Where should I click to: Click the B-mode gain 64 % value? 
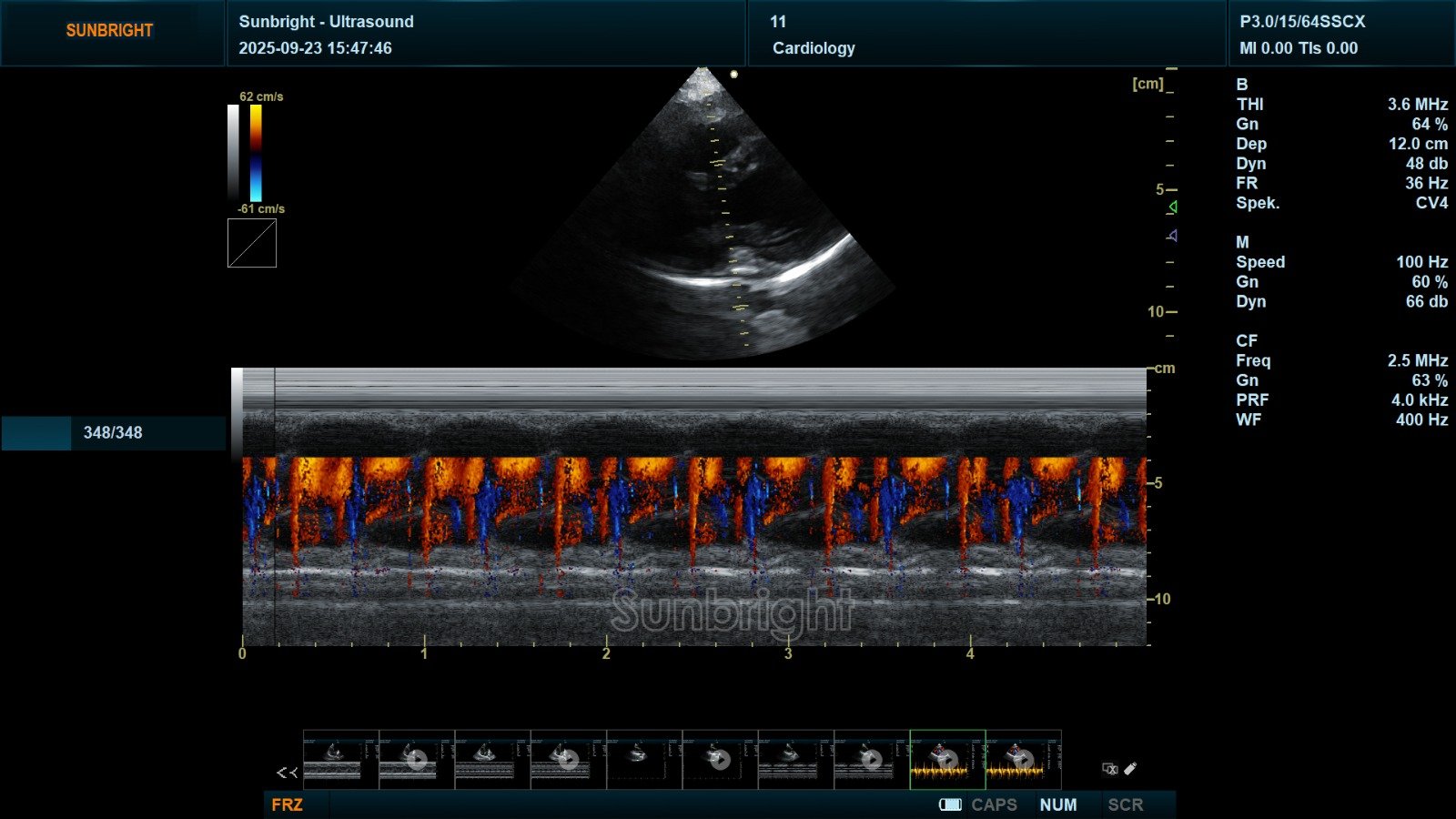click(x=1430, y=124)
